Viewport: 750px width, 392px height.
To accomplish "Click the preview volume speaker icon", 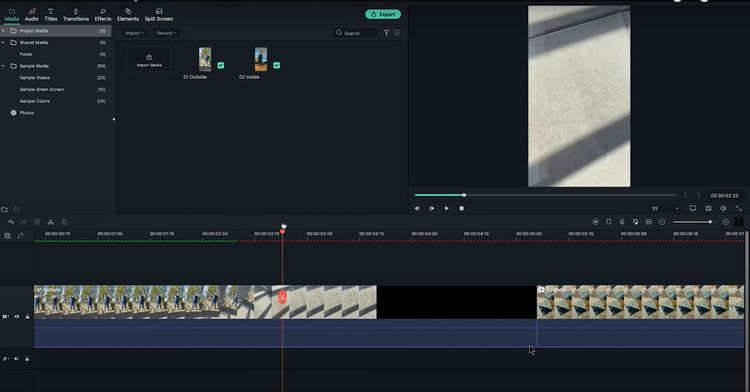I will (723, 208).
